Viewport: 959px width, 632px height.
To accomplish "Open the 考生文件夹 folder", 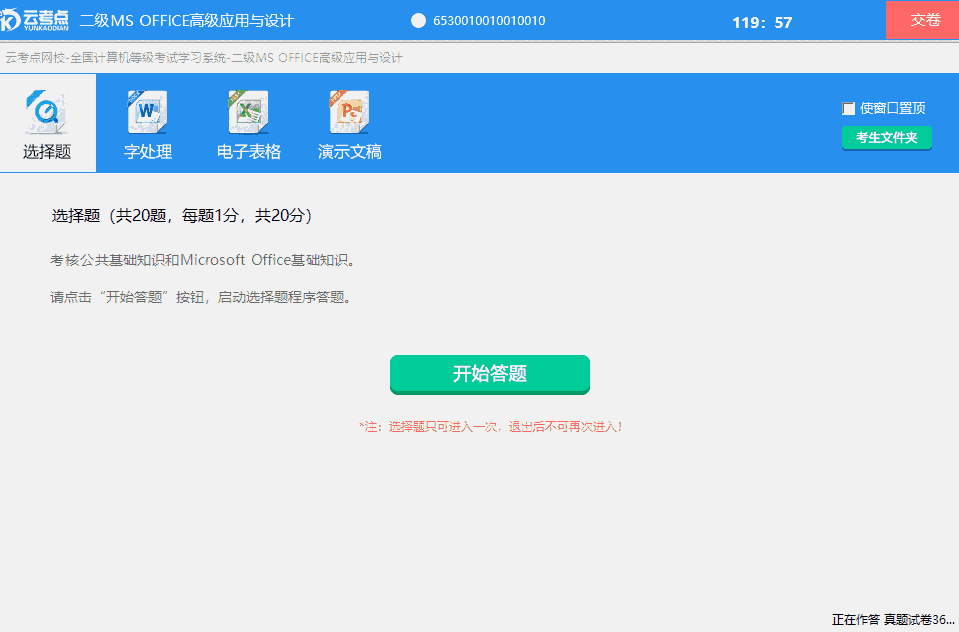I will point(886,138).
